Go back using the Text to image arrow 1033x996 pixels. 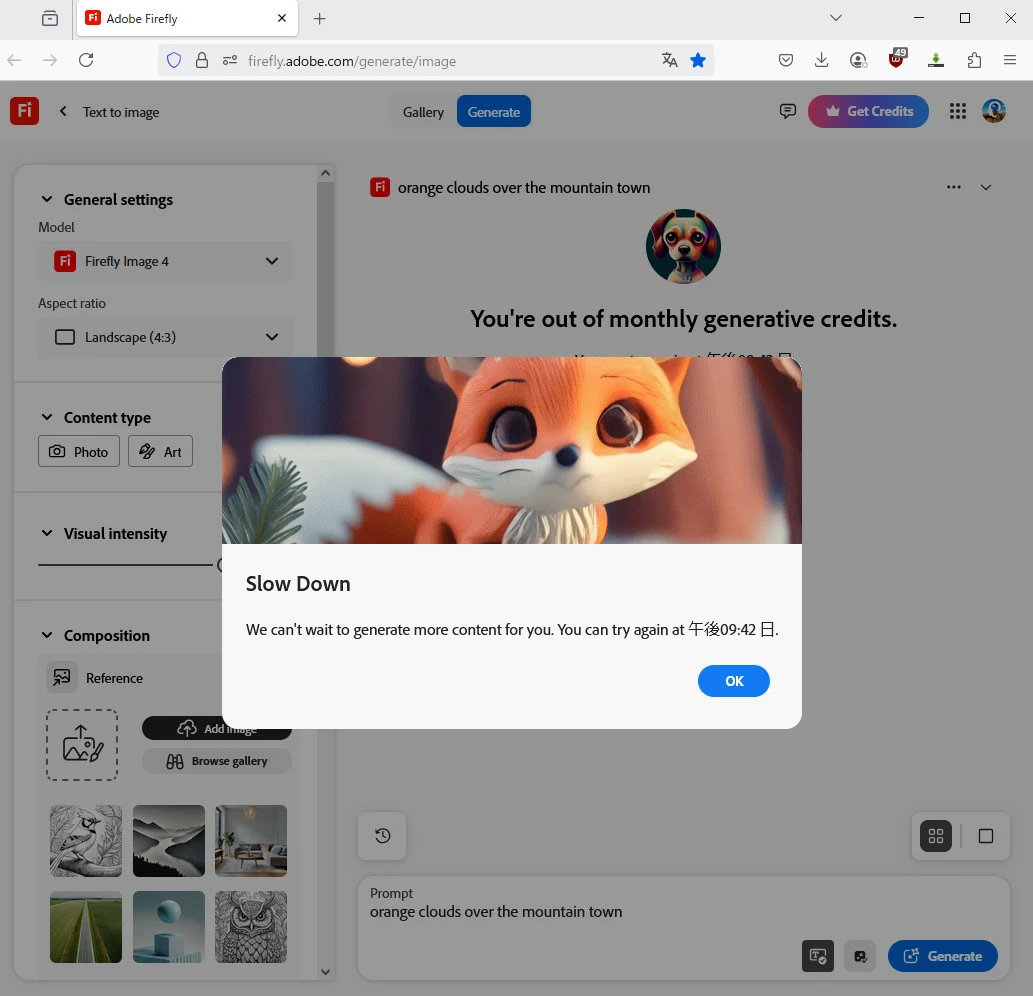click(x=63, y=111)
